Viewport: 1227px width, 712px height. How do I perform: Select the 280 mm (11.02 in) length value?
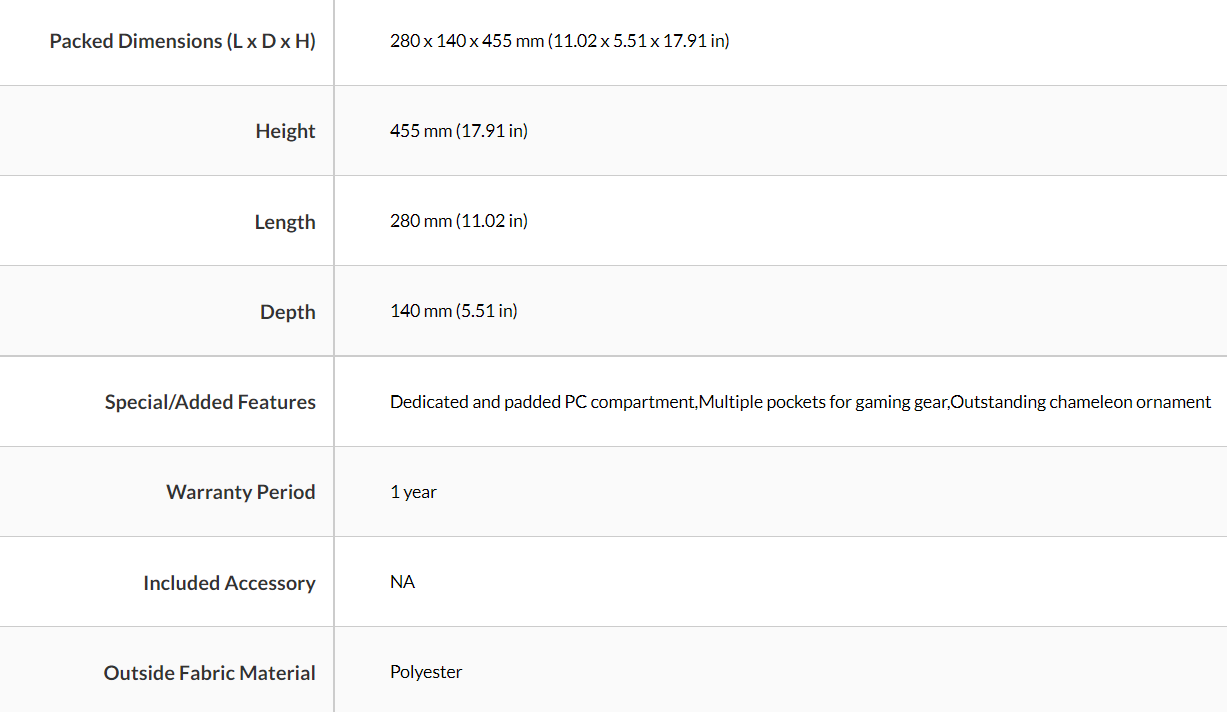click(458, 221)
